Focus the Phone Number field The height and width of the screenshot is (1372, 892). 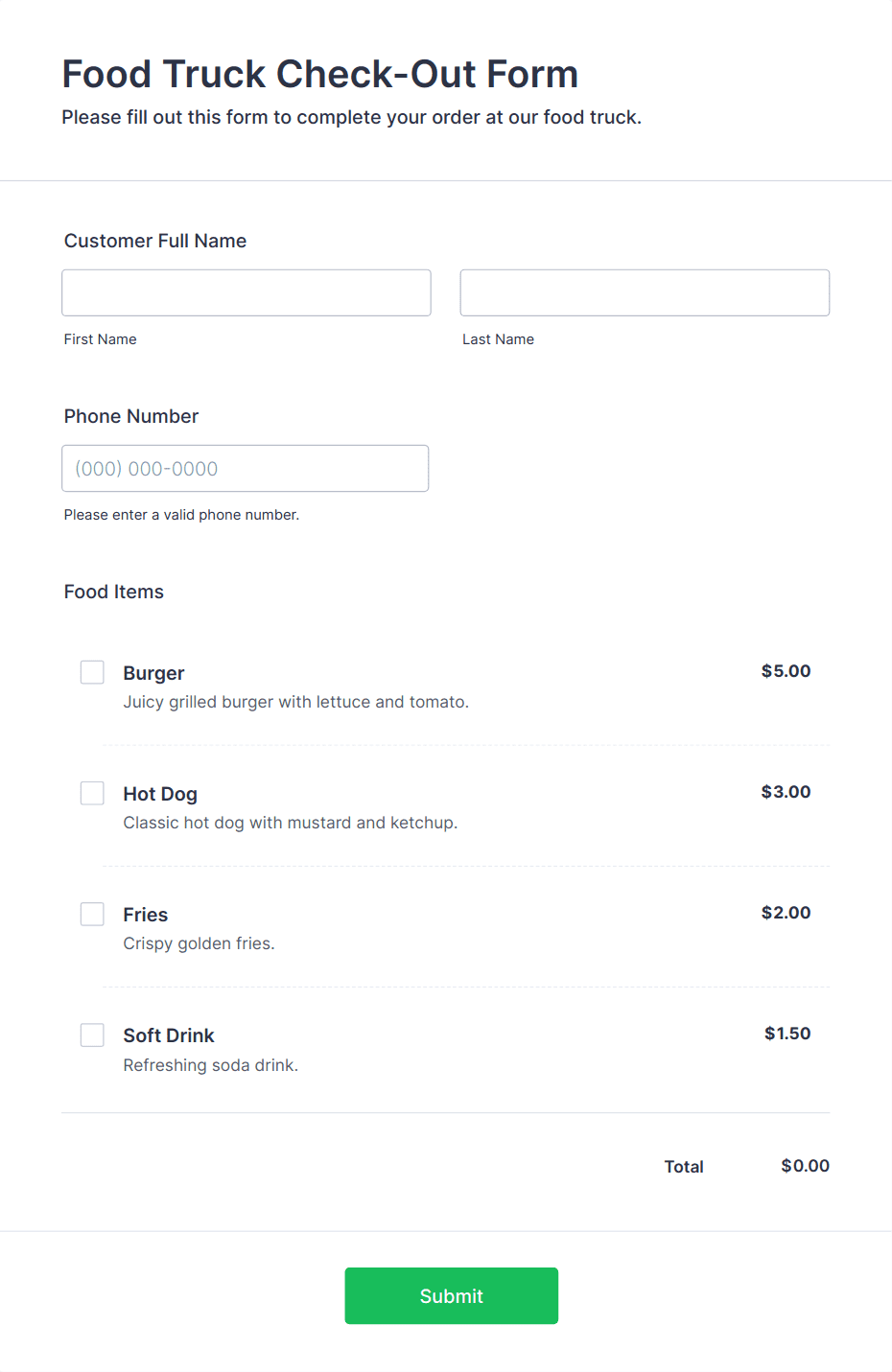[246, 468]
